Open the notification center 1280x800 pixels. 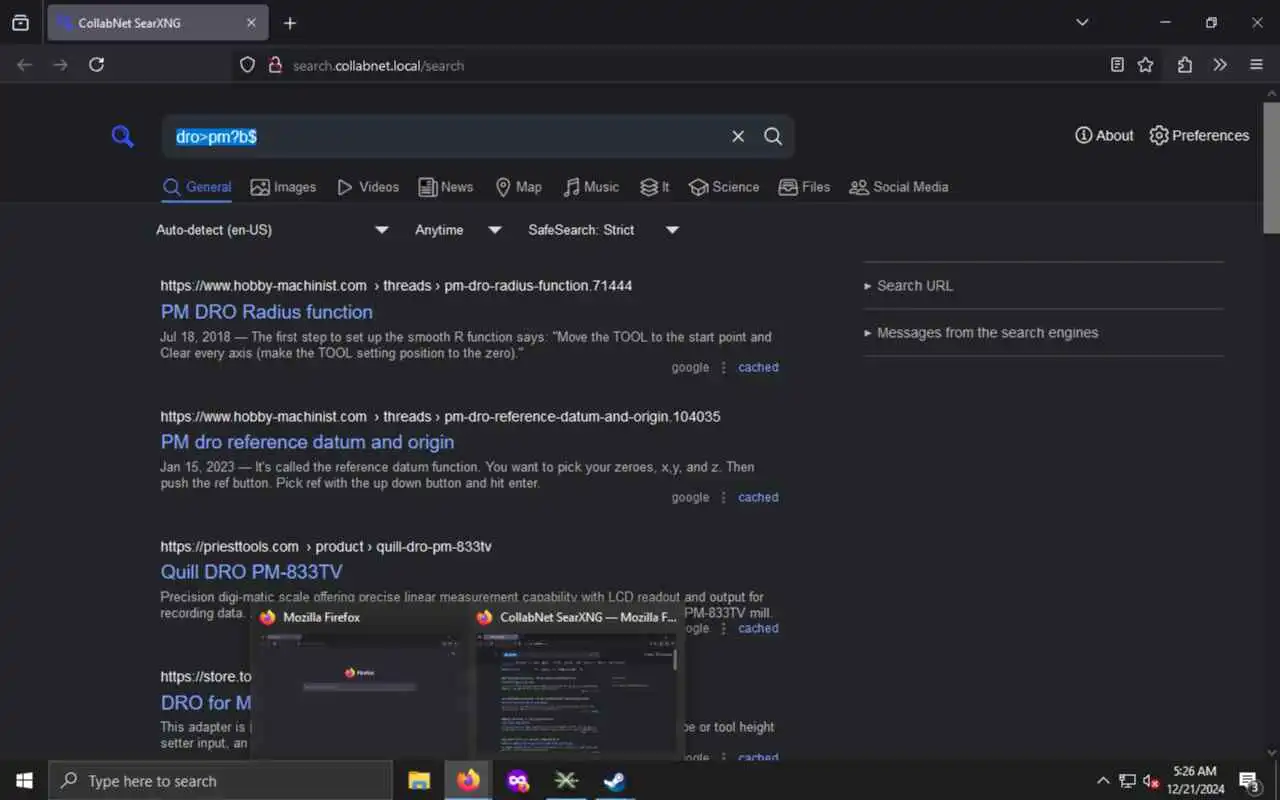pyautogui.click(x=1249, y=781)
